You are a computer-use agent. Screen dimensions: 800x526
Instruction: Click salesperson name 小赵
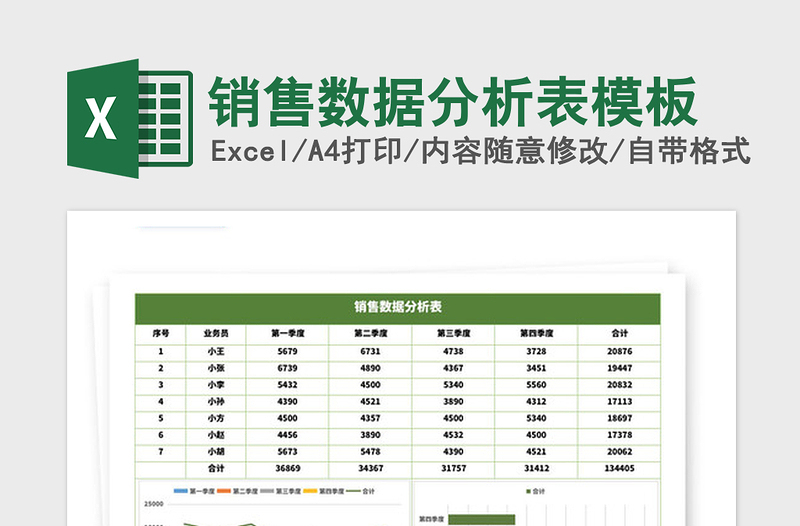[x=216, y=435]
